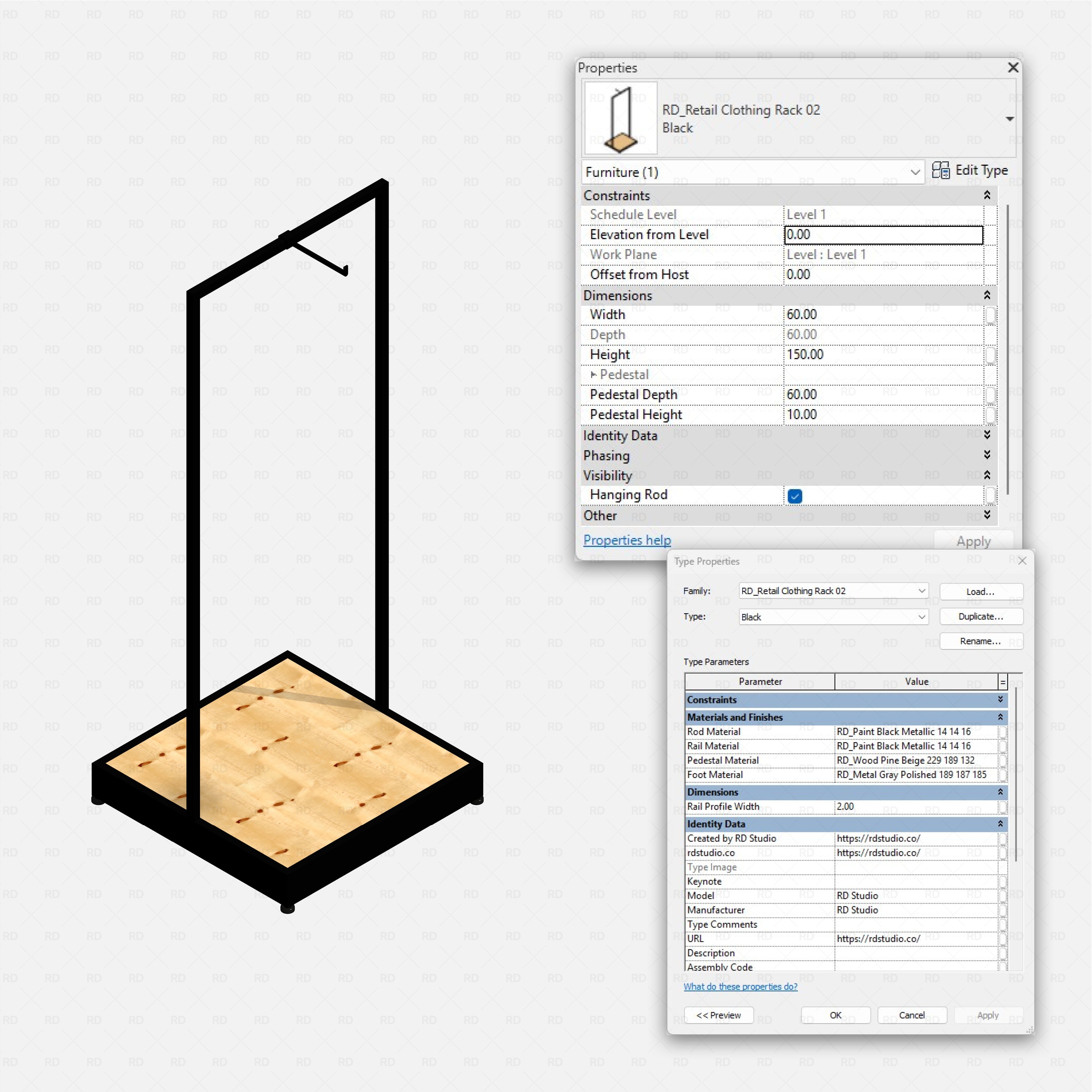Expand Constraints group in Type Properties
Screen dimensions: 1092x1092
point(1000,700)
